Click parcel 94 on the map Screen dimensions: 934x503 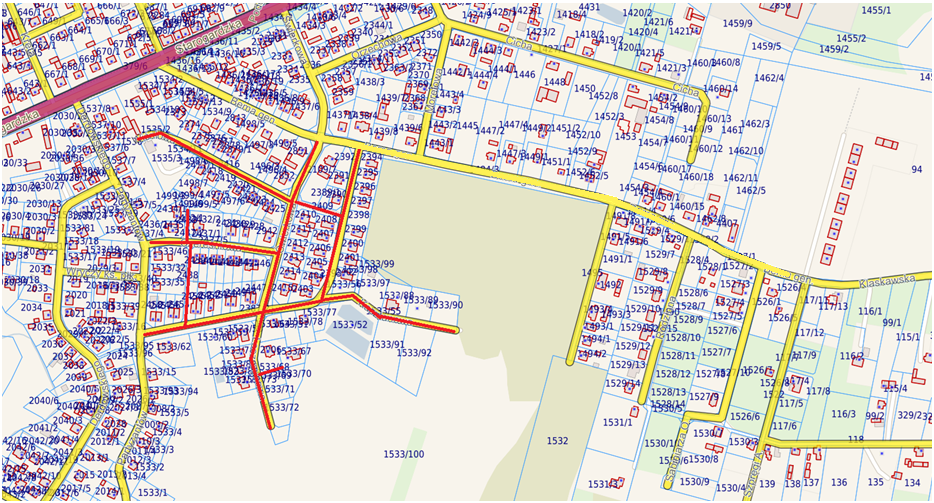[915, 170]
